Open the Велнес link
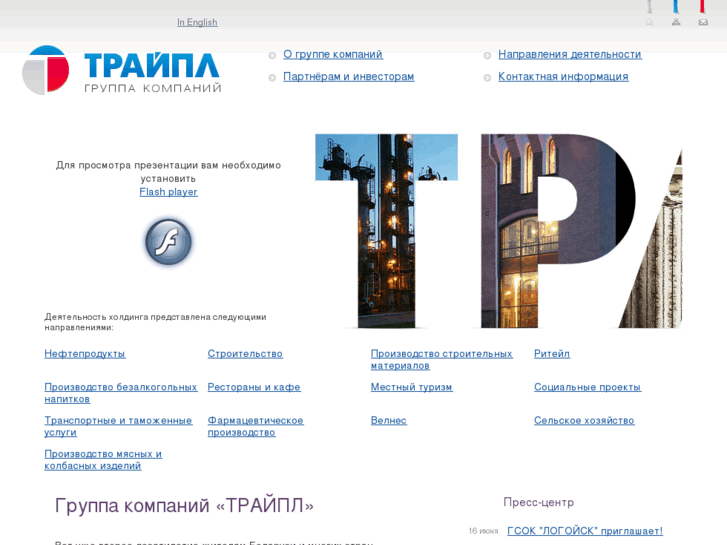 pos(389,420)
